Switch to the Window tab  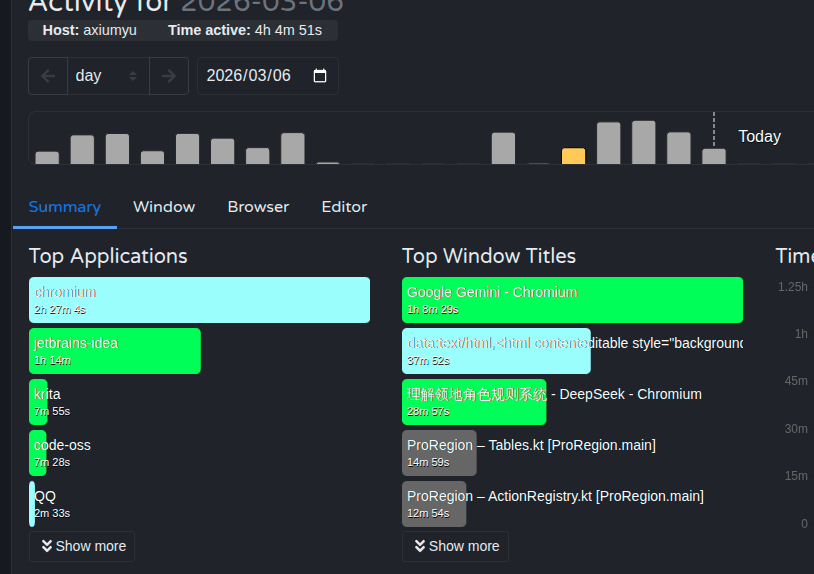(x=164, y=207)
